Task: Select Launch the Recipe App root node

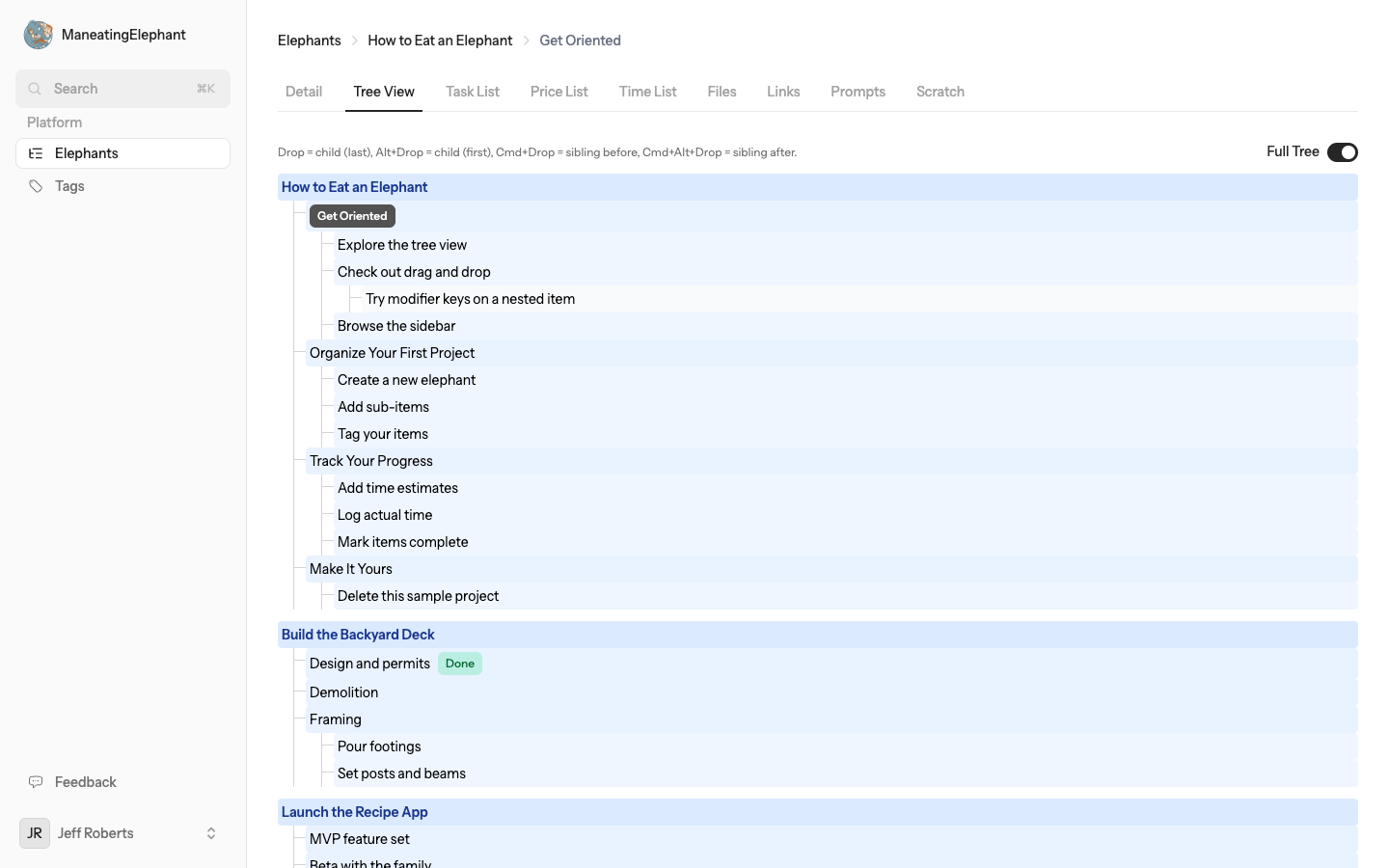Action: click(x=818, y=812)
